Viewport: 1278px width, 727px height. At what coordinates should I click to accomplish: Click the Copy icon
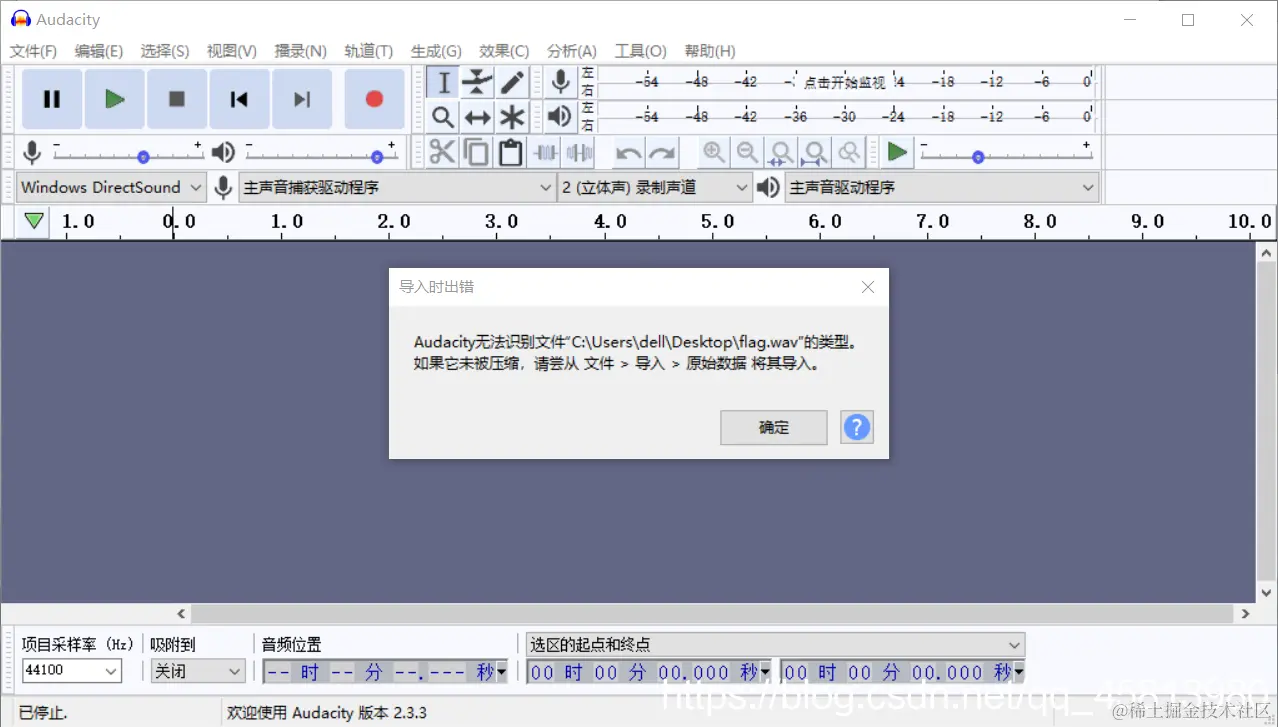coord(476,153)
